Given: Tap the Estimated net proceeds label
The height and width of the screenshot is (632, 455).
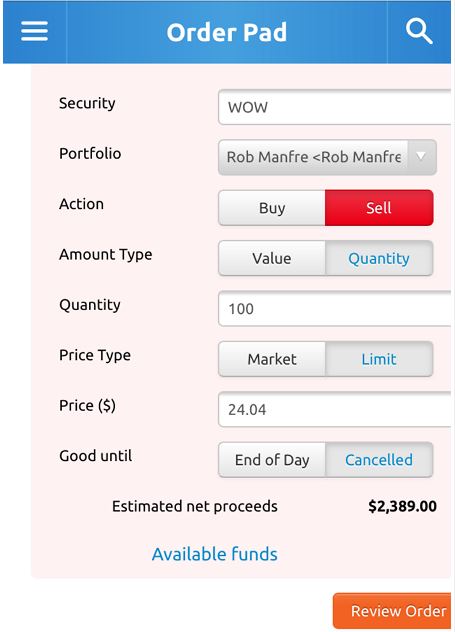Looking at the screenshot, I should click(x=195, y=506).
